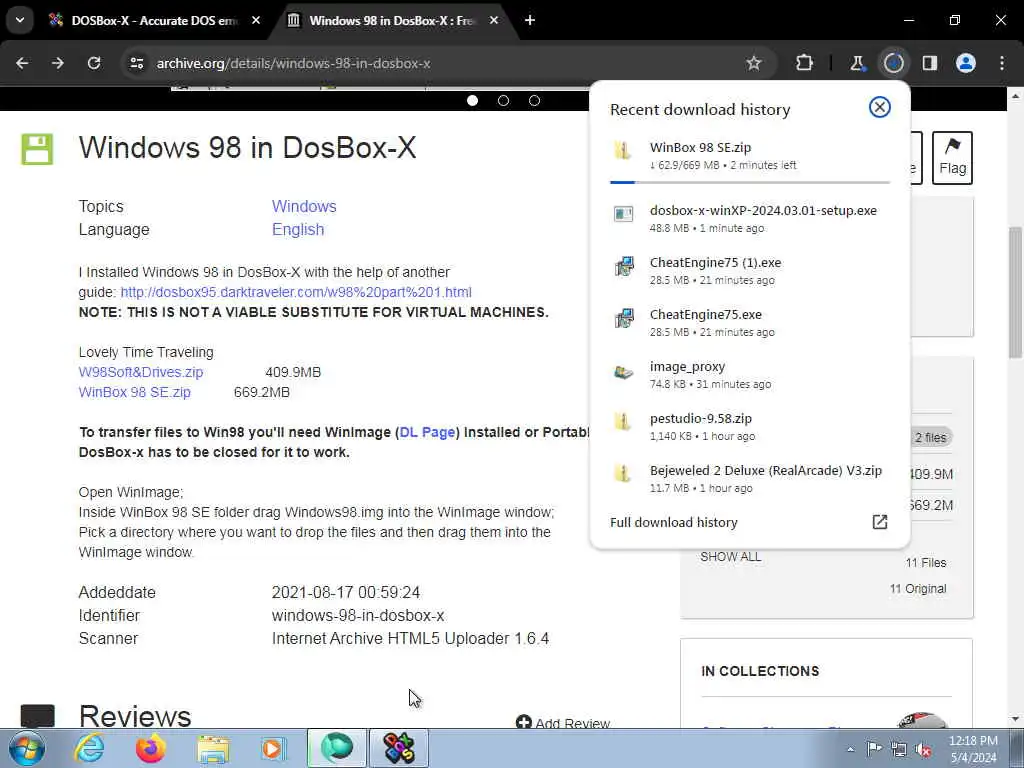The height and width of the screenshot is (768, 1024).
Task: Open pestudio-9.58.zip download entry
Action: pyautogui.click(x=749, y=426)
